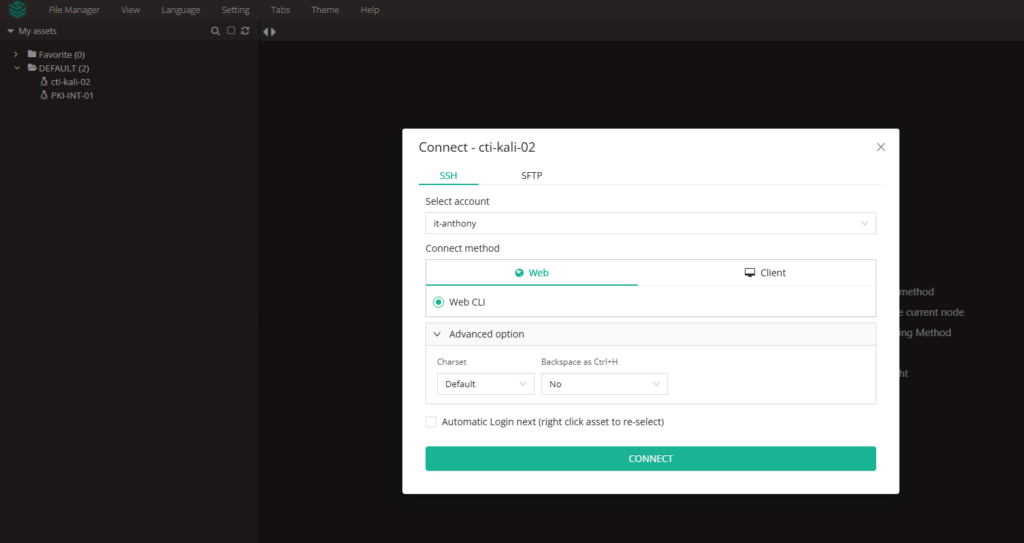Click the refresh icon in My assets
The height and width of the screenshot is (543, 1024).
pyautogui.click(x=245, y=31)
